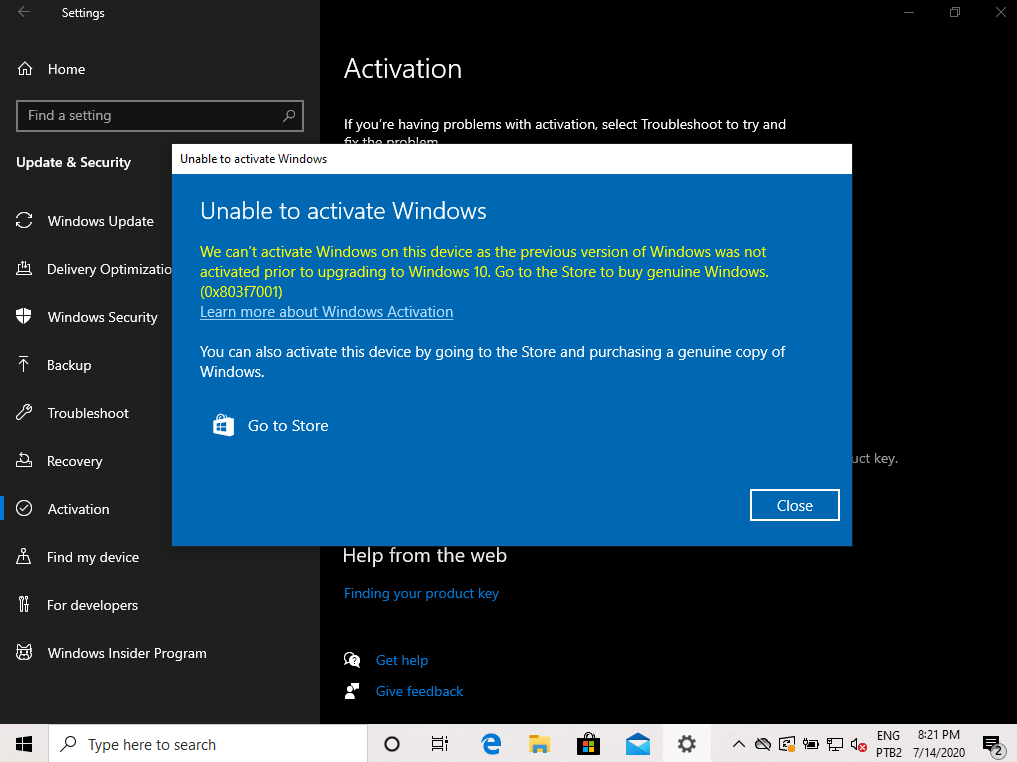Screen dimensions: 1017x762
Task: Open Cortana from the taskbar
Action: [x=392, y=744]
